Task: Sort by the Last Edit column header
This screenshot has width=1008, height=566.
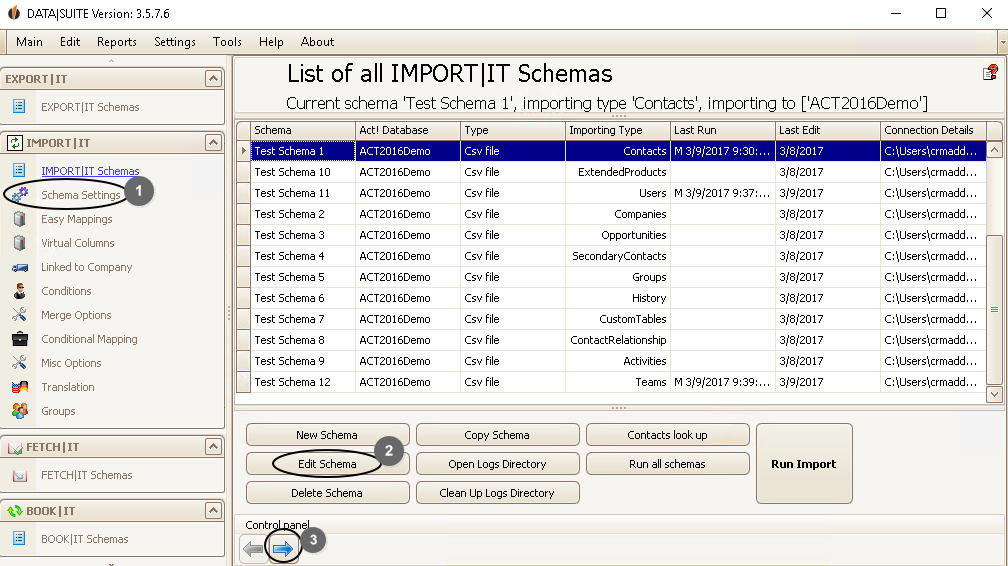Action: pyautogui.click(x=827, y=130)
